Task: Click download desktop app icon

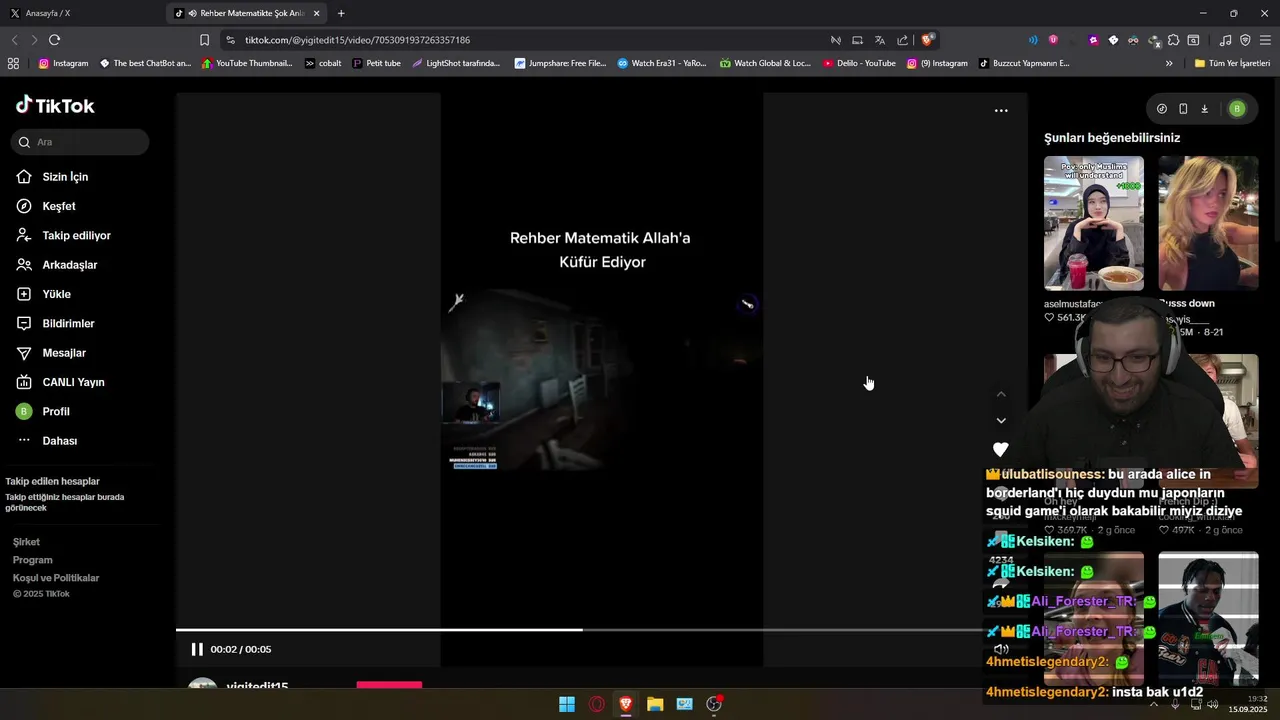Action: click(x=1204, y=109)
